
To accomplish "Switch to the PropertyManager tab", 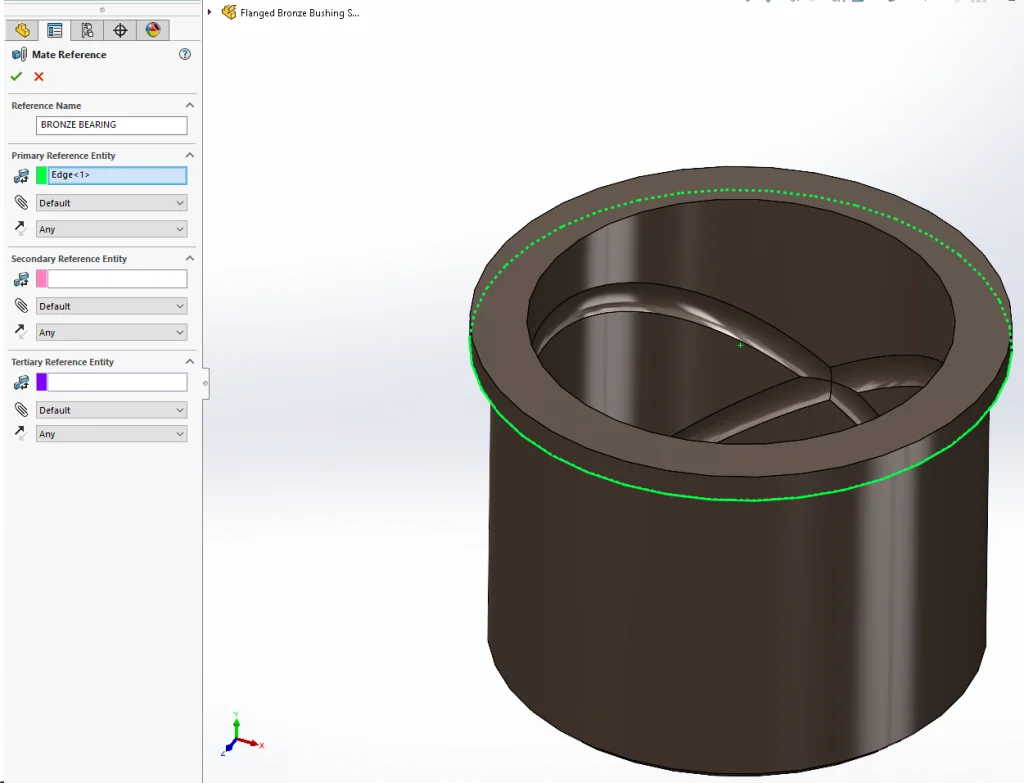I will pyautogui.click(x=55, y=30).
